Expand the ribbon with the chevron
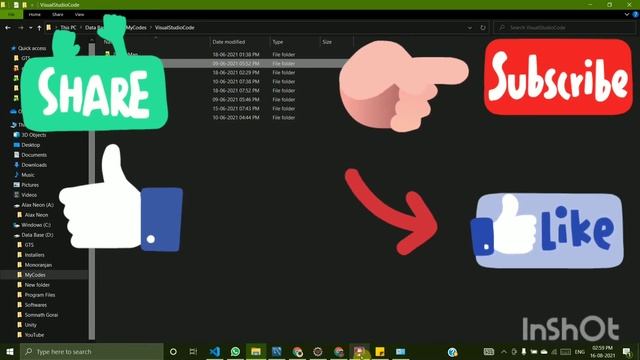The image size is (640, 360). 627,14
